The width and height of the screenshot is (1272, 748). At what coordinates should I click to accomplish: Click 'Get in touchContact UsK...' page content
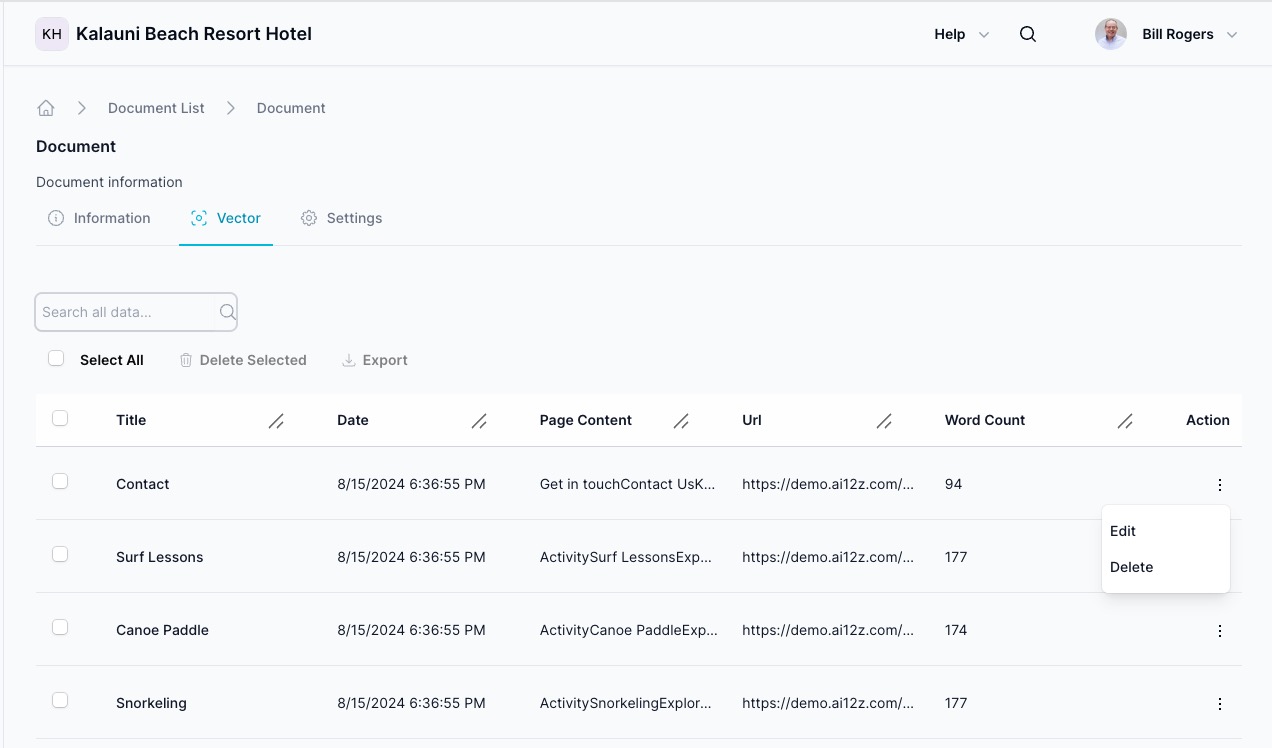click(x=628, y=484)
